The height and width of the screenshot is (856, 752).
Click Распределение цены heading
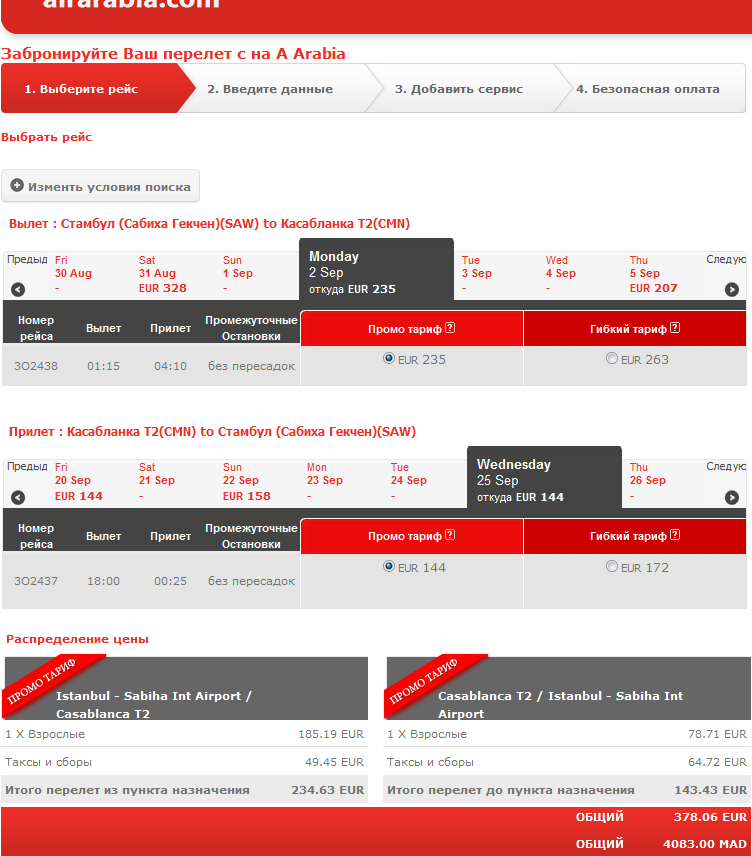tap(78, 639)
